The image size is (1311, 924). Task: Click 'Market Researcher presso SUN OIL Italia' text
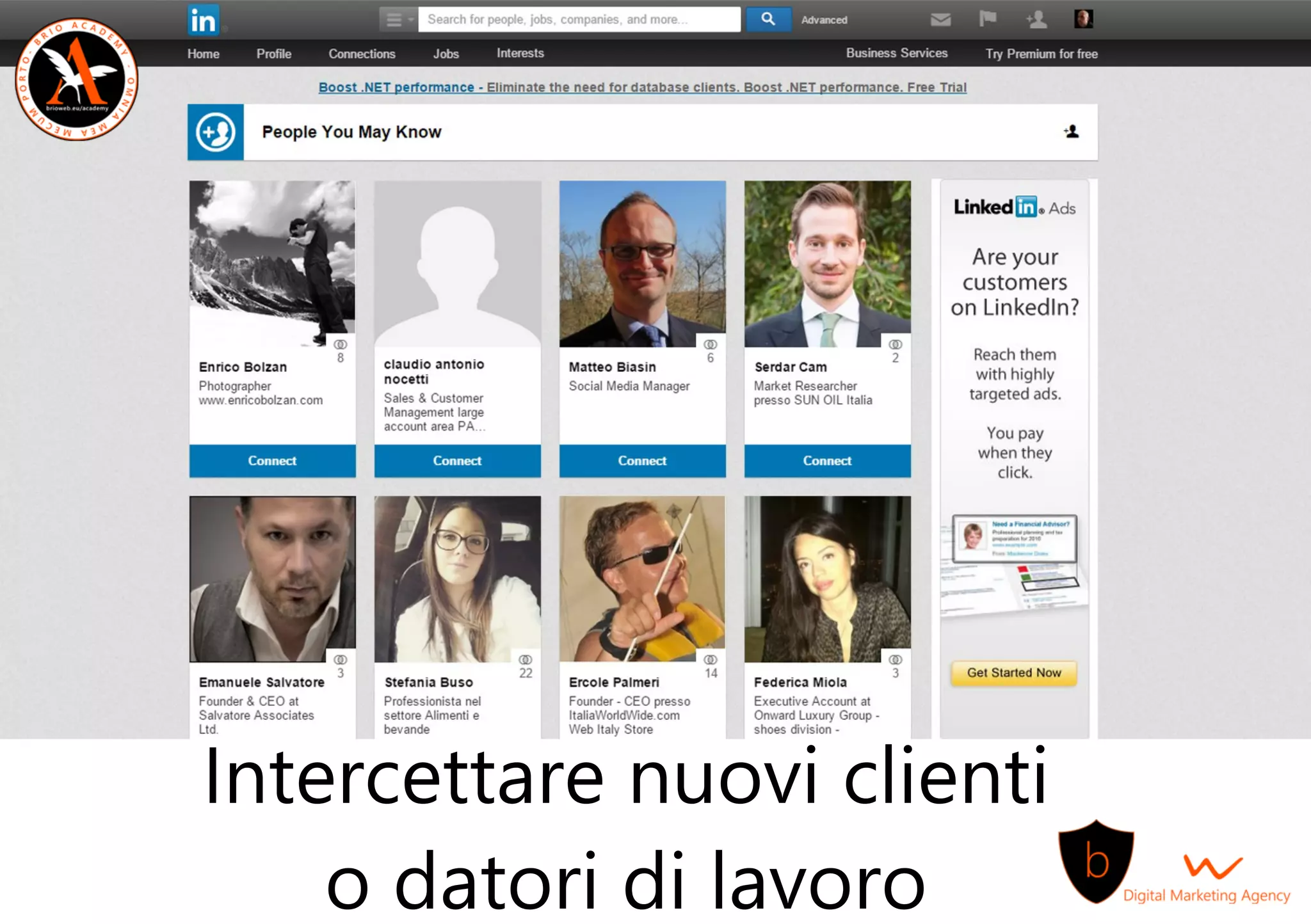point(812,393)
